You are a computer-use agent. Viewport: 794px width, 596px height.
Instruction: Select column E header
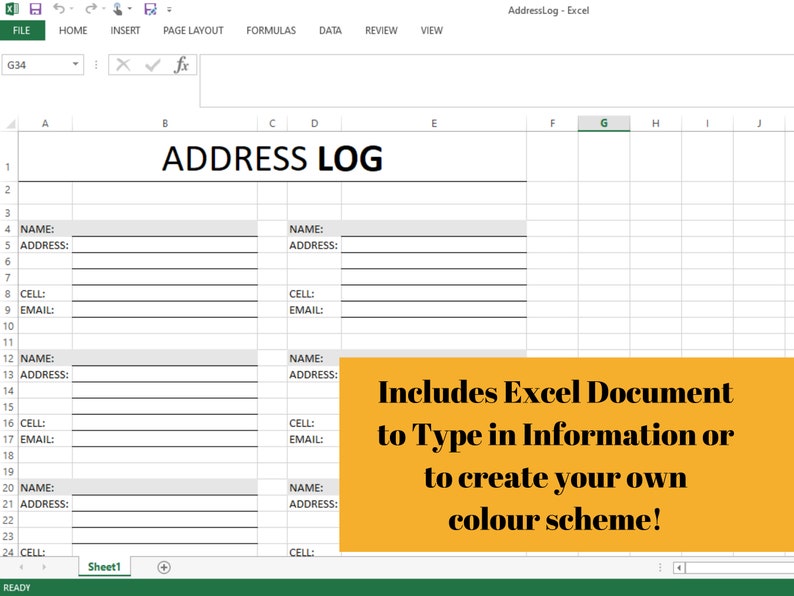pyautogui.click(x=434, y=124)
